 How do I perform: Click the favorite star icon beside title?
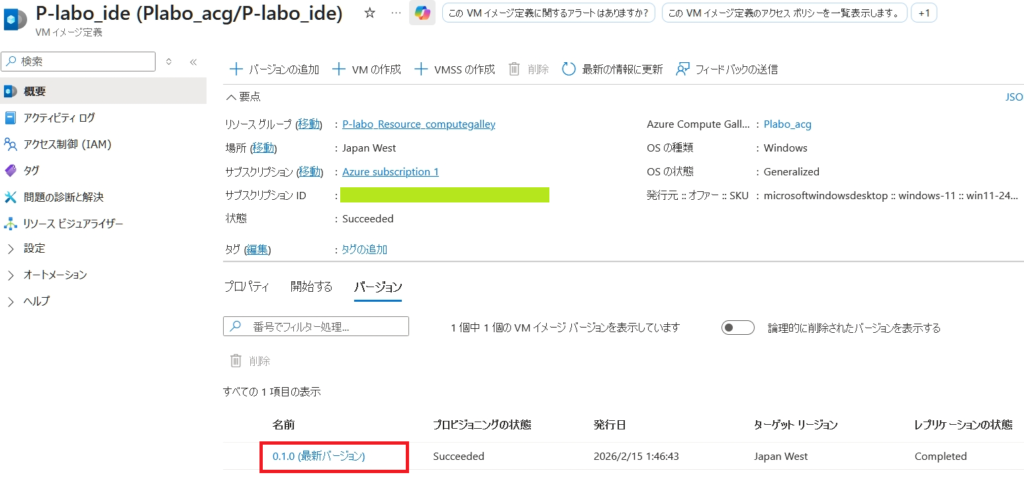(x=369, y=13)
